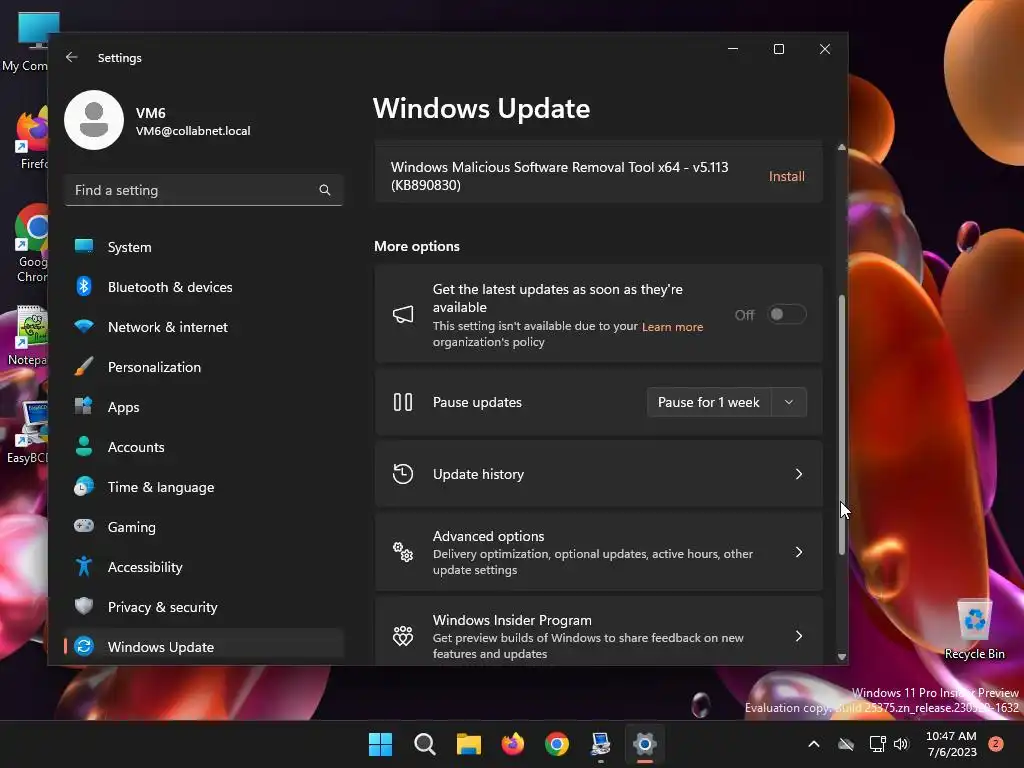Open File Explorer from the taskbar
Image resolution: width=1024 pixels, height=768 pixels.
coord(469,744)
